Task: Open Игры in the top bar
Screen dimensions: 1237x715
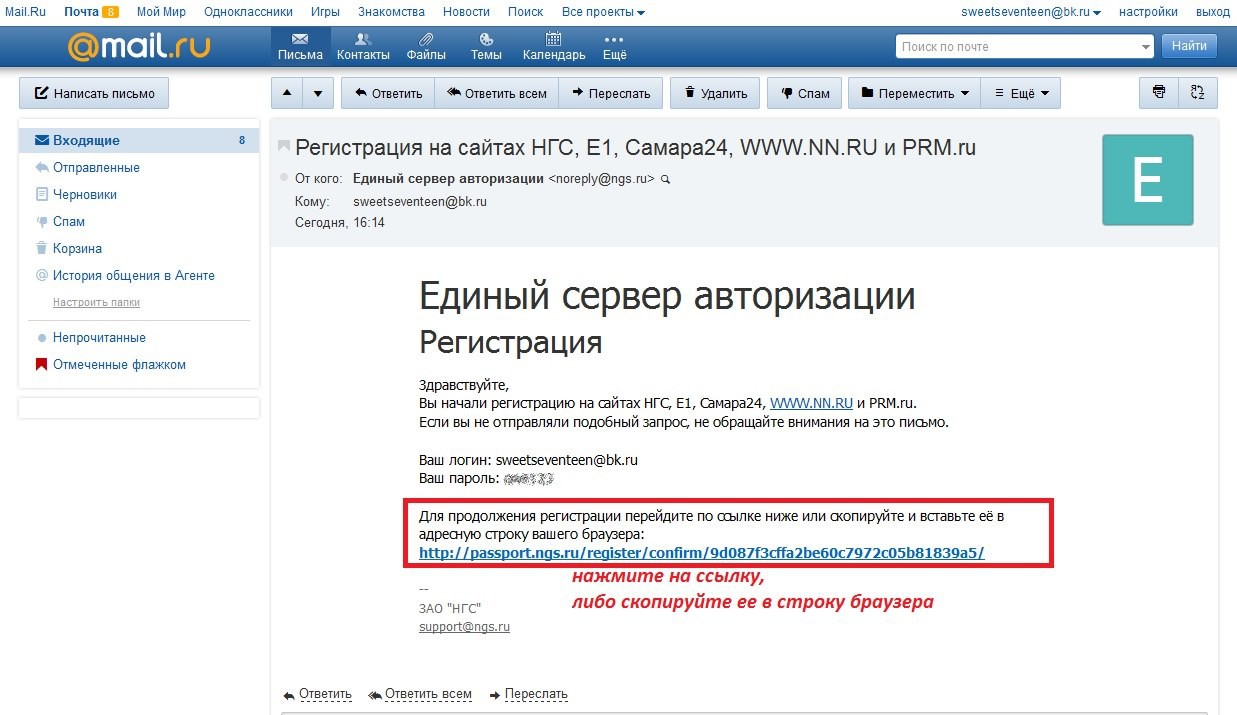Action: (325, 12)
